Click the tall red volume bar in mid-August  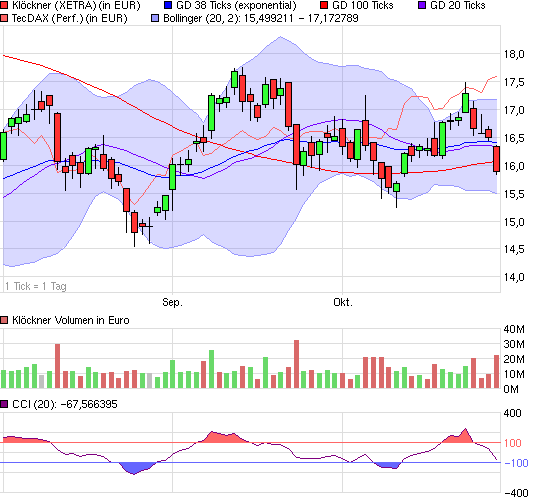[x=57, y=366]
